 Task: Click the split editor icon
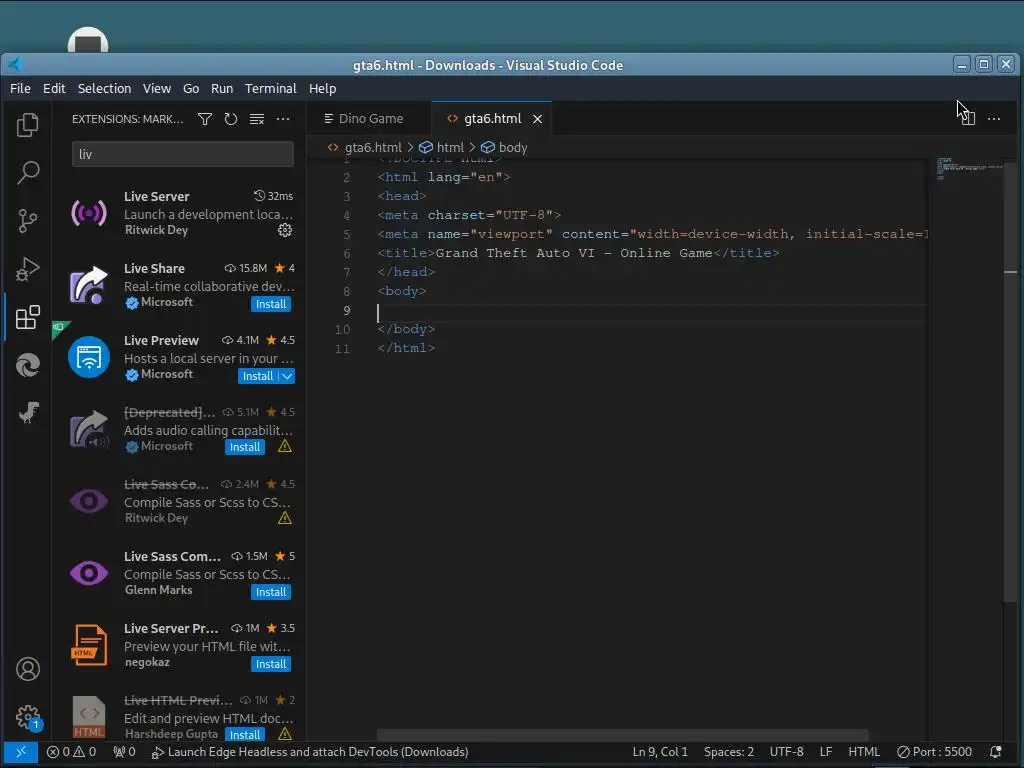(968, 118)
